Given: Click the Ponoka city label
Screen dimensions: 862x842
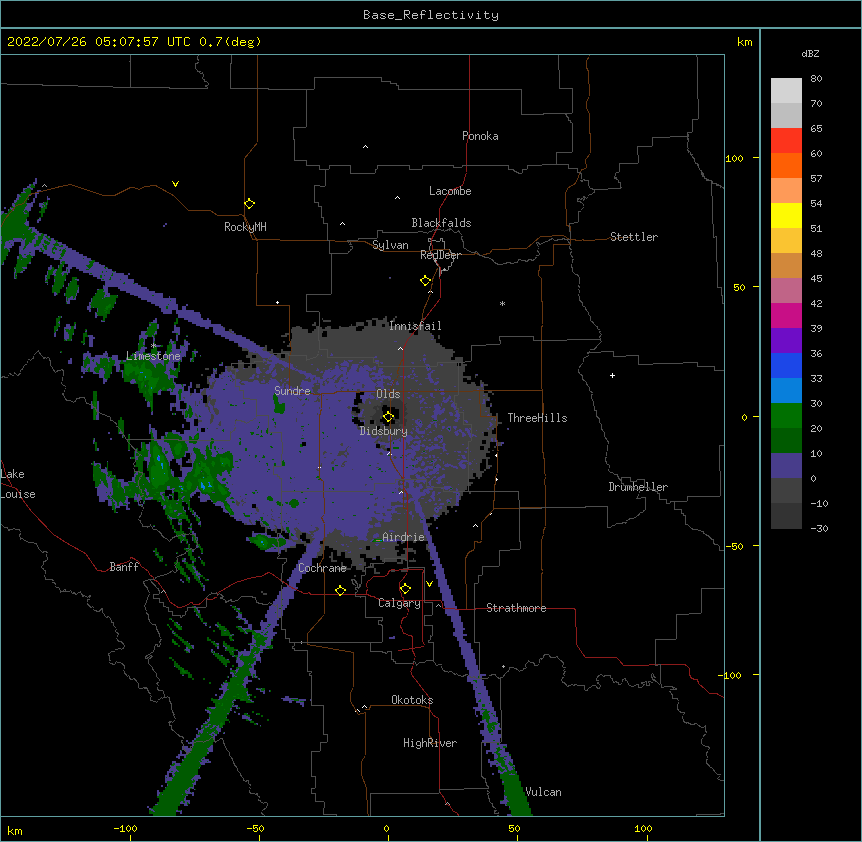Looking at the screenshot, I should [x=480, y=136].
